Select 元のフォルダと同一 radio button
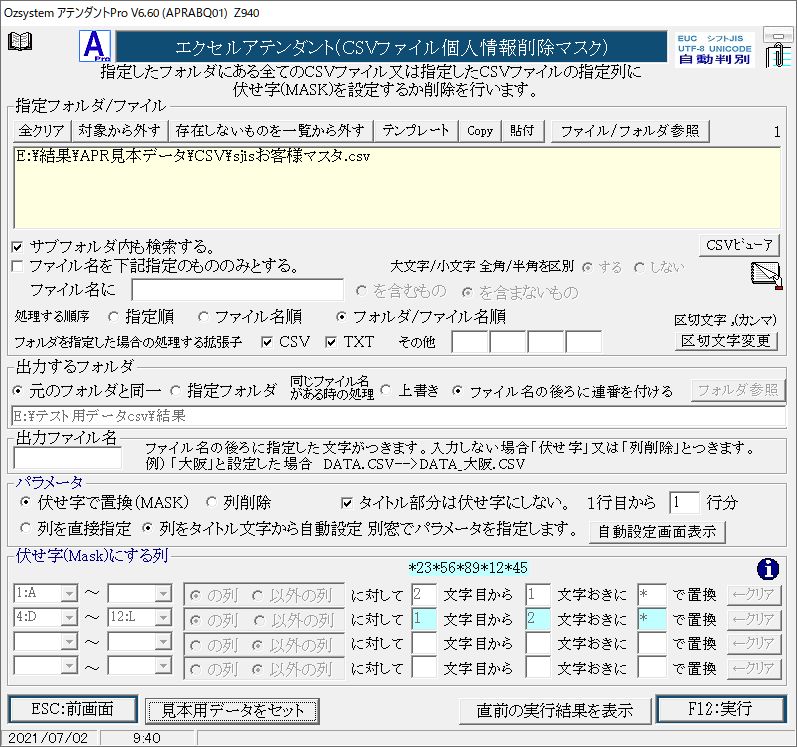This screenshot has height=747, width=797. (18, 391)
